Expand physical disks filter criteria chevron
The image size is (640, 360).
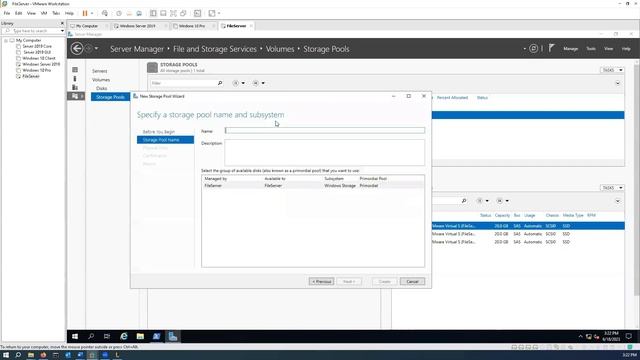click(x=618, y=200)
